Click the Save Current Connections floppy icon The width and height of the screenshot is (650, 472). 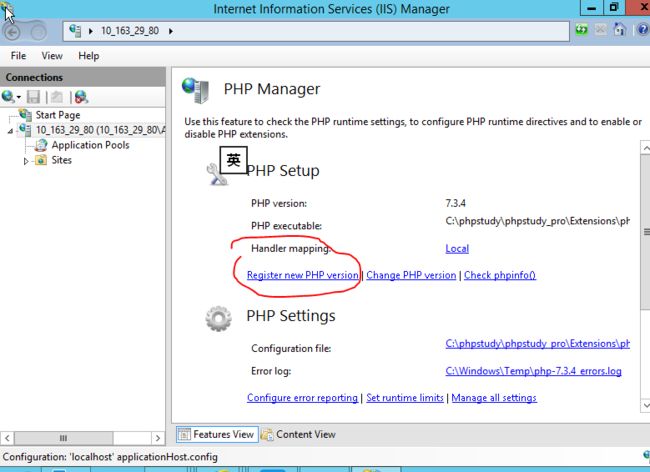tap(33, 97)
